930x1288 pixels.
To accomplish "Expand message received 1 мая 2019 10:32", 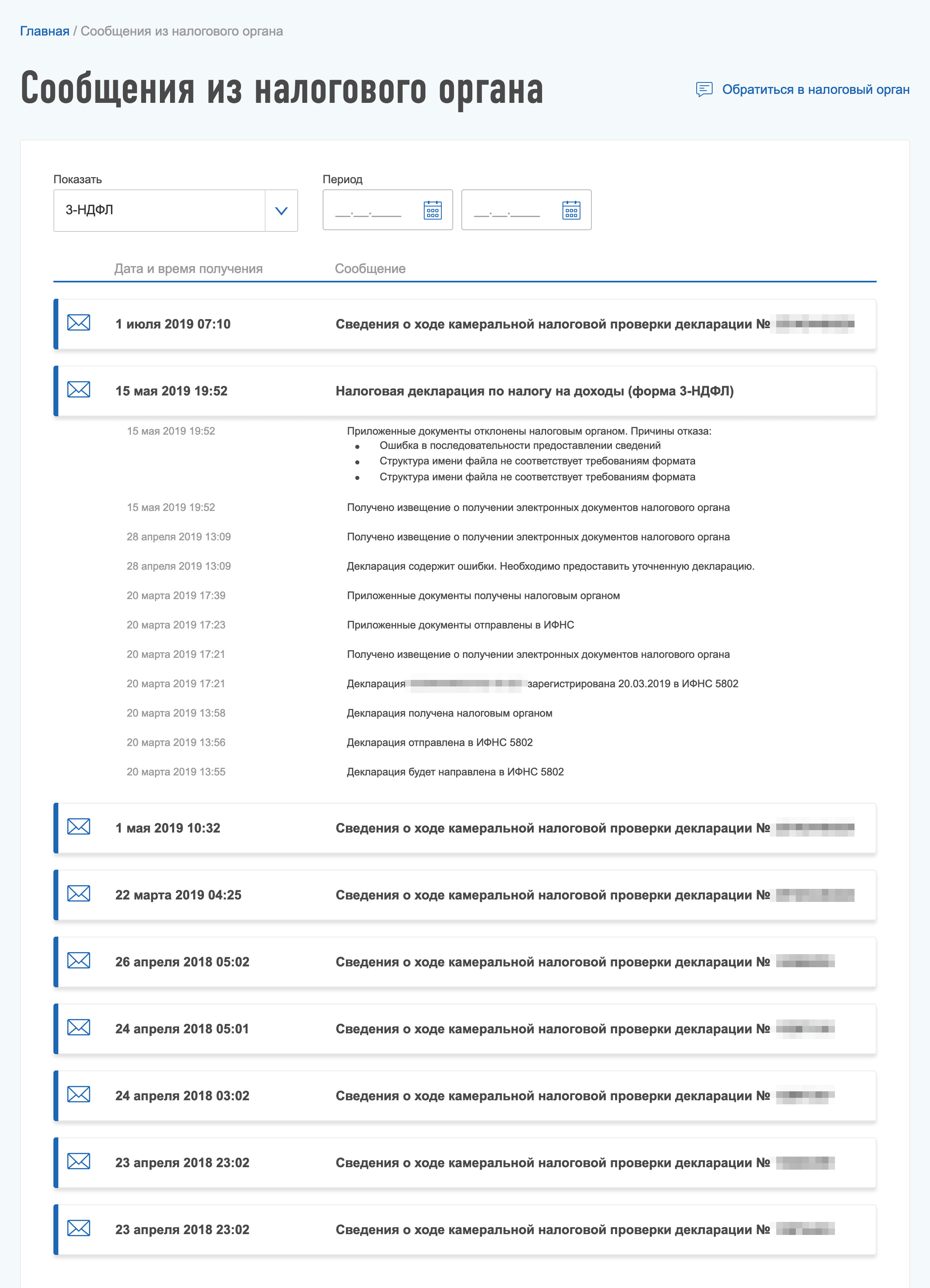I will click(465, 828).
